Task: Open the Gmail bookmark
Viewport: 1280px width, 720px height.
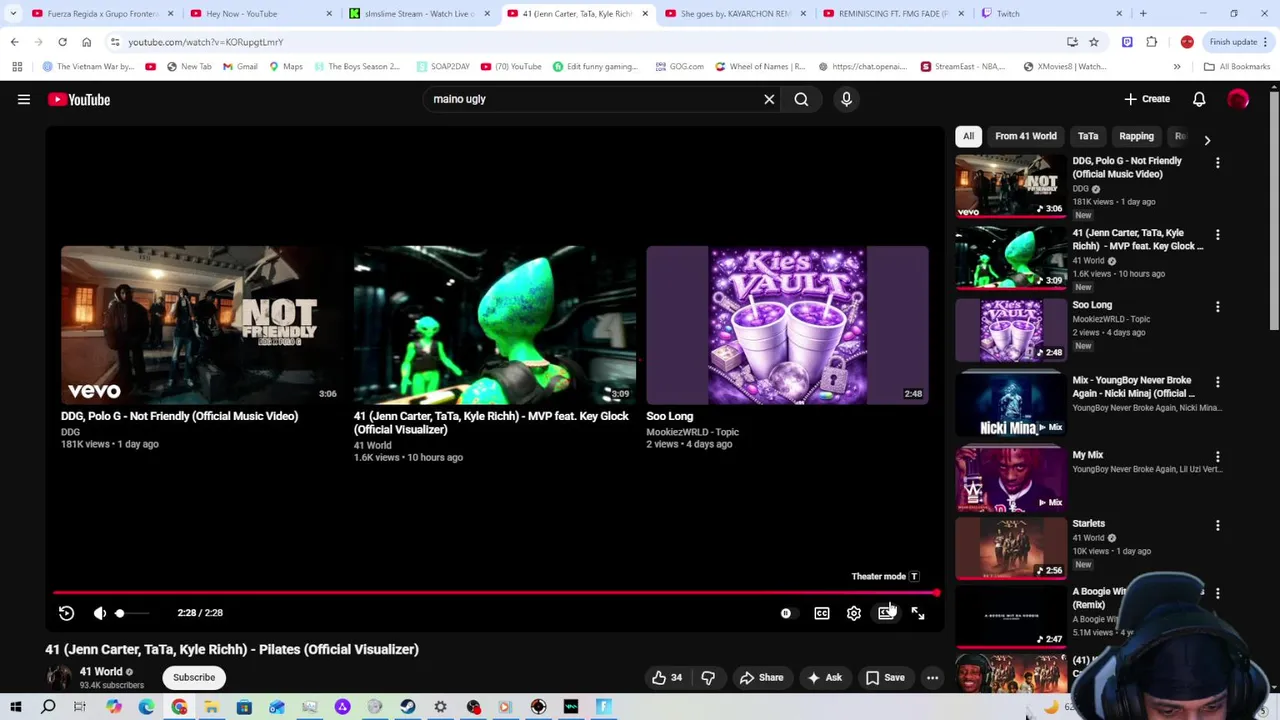Action: (x=240, y=67)
